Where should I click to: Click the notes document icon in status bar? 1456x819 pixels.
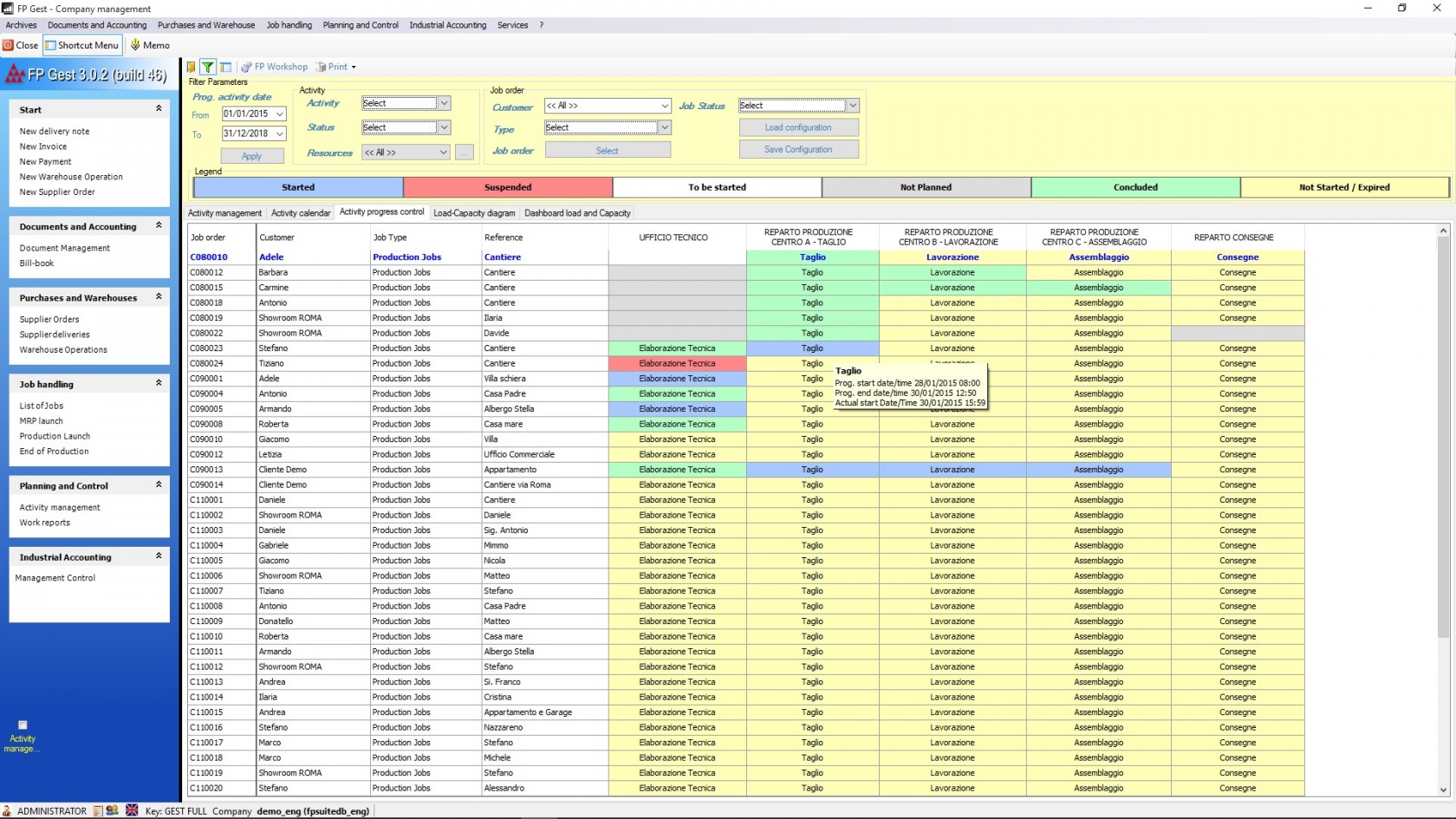pyautogui.click(x=98, y=811)
